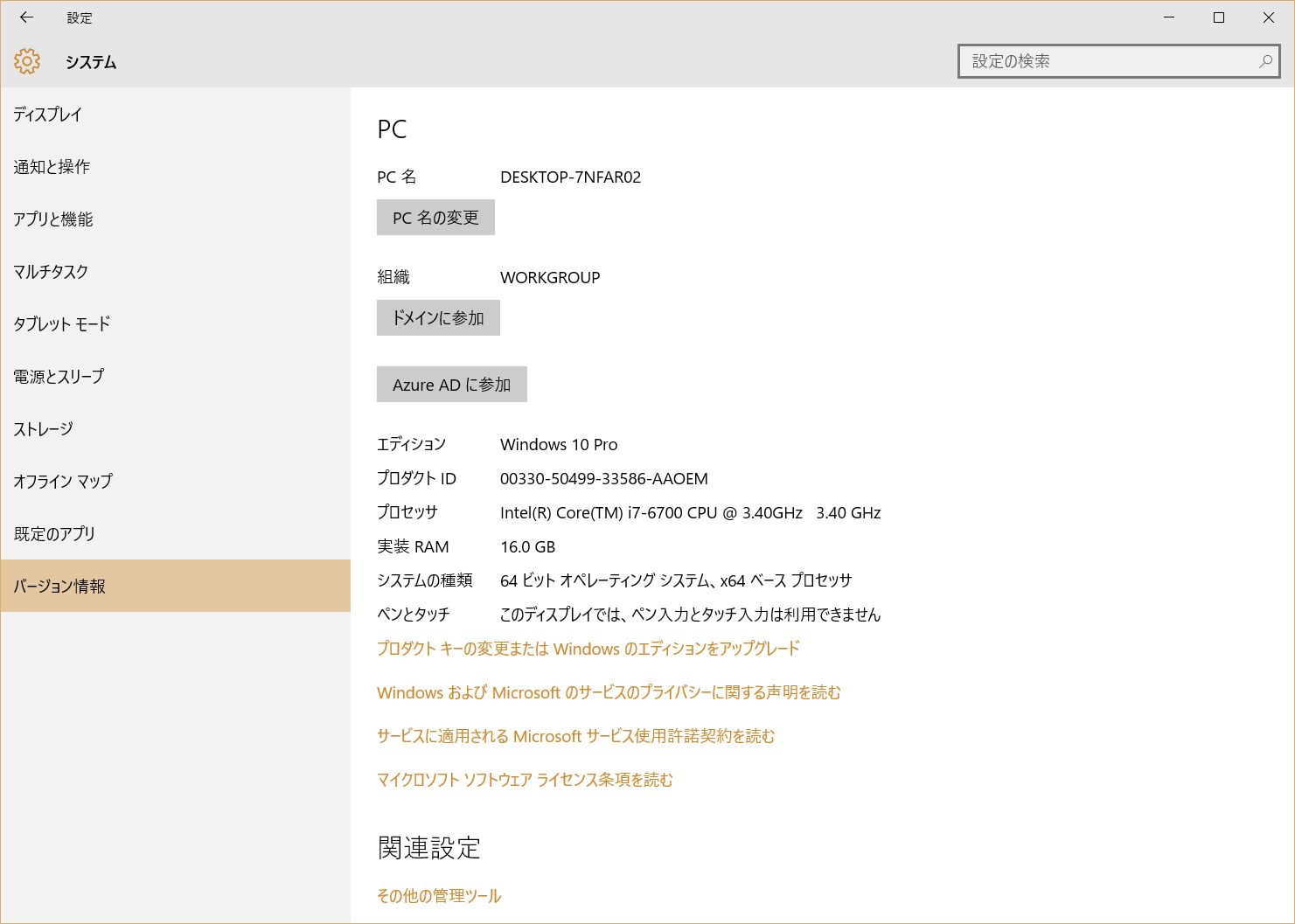This screenshot has height=924, width=1295.
Task: Click the 16.0 GB RAM value
Action: point(527,547)
